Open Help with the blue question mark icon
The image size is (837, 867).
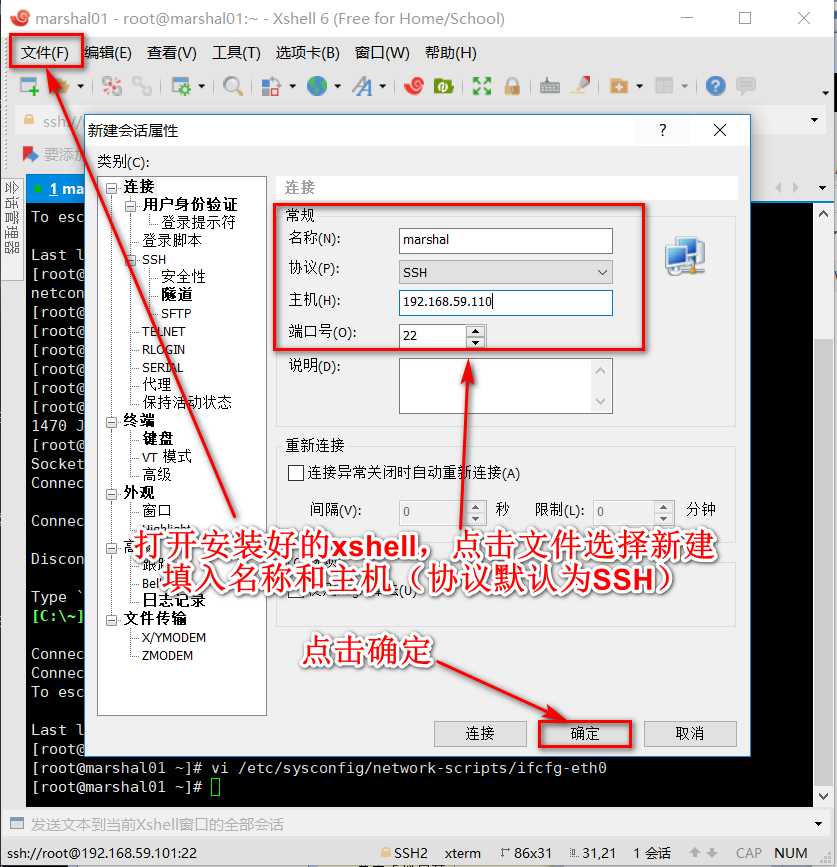pyautogui.click(x=715, y=86)
